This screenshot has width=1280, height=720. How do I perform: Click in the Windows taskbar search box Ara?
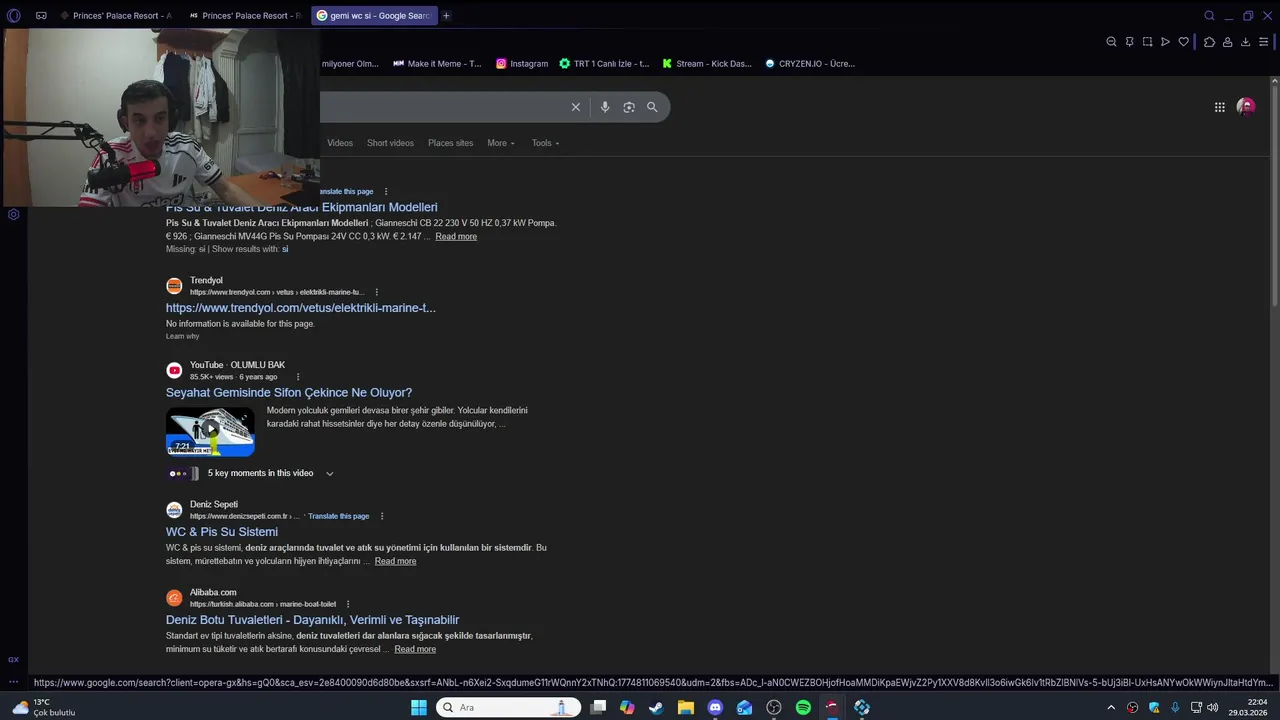(x=508, y=707)
